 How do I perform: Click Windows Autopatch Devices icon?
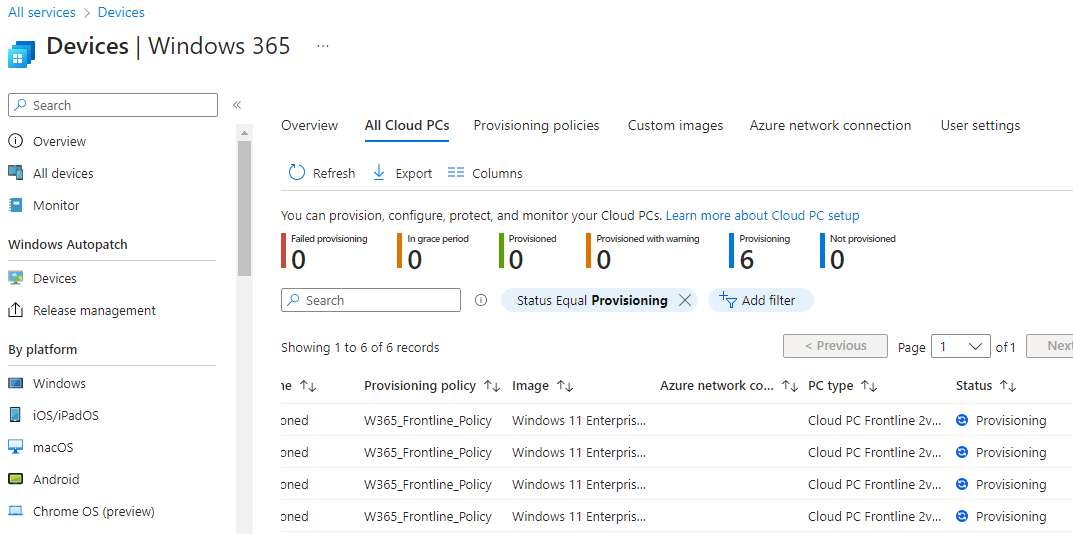coord(15,278)
